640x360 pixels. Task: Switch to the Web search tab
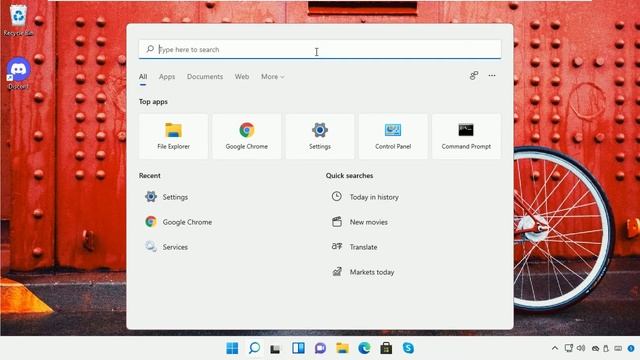tap(242, 77)
